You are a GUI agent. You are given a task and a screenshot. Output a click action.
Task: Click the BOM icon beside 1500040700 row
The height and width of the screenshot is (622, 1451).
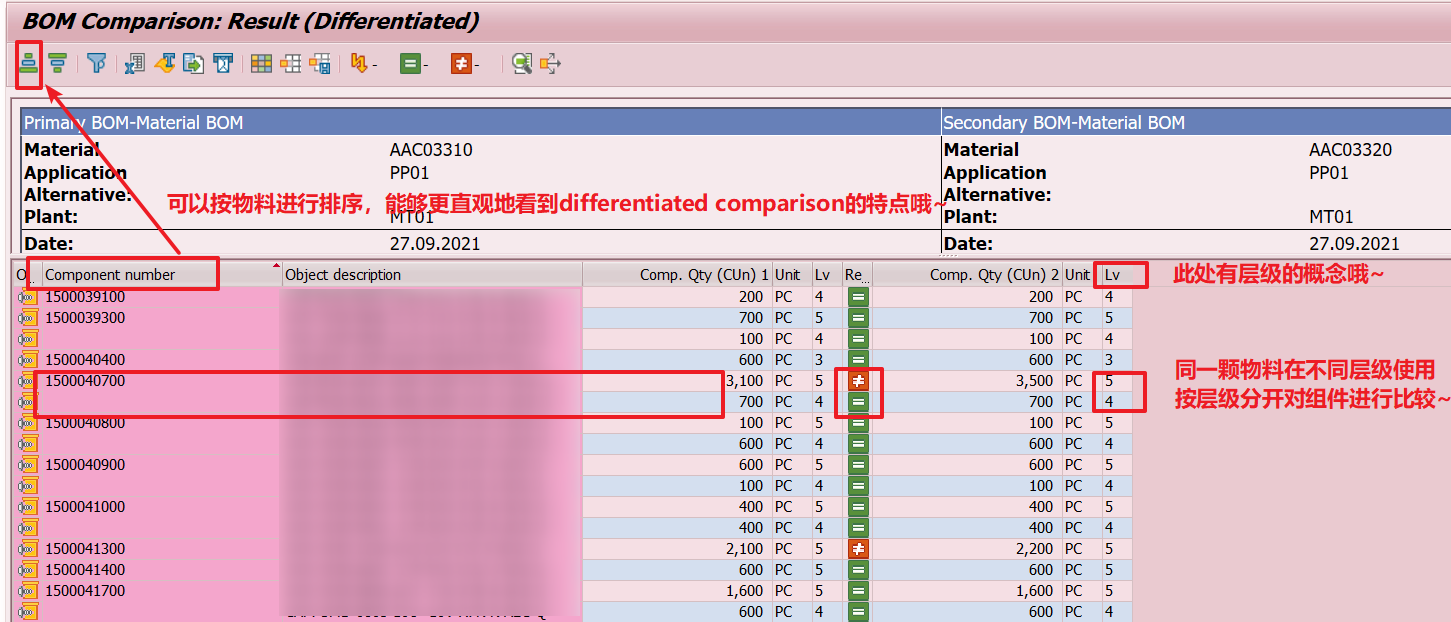(24, 381)
